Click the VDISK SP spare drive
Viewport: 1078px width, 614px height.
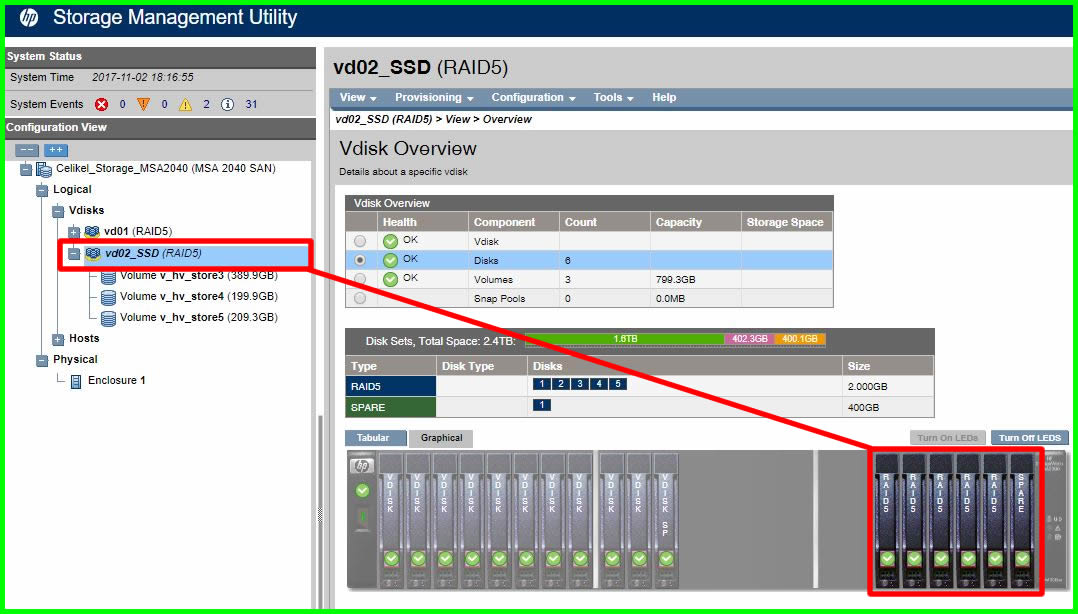(x=666, y=520)
